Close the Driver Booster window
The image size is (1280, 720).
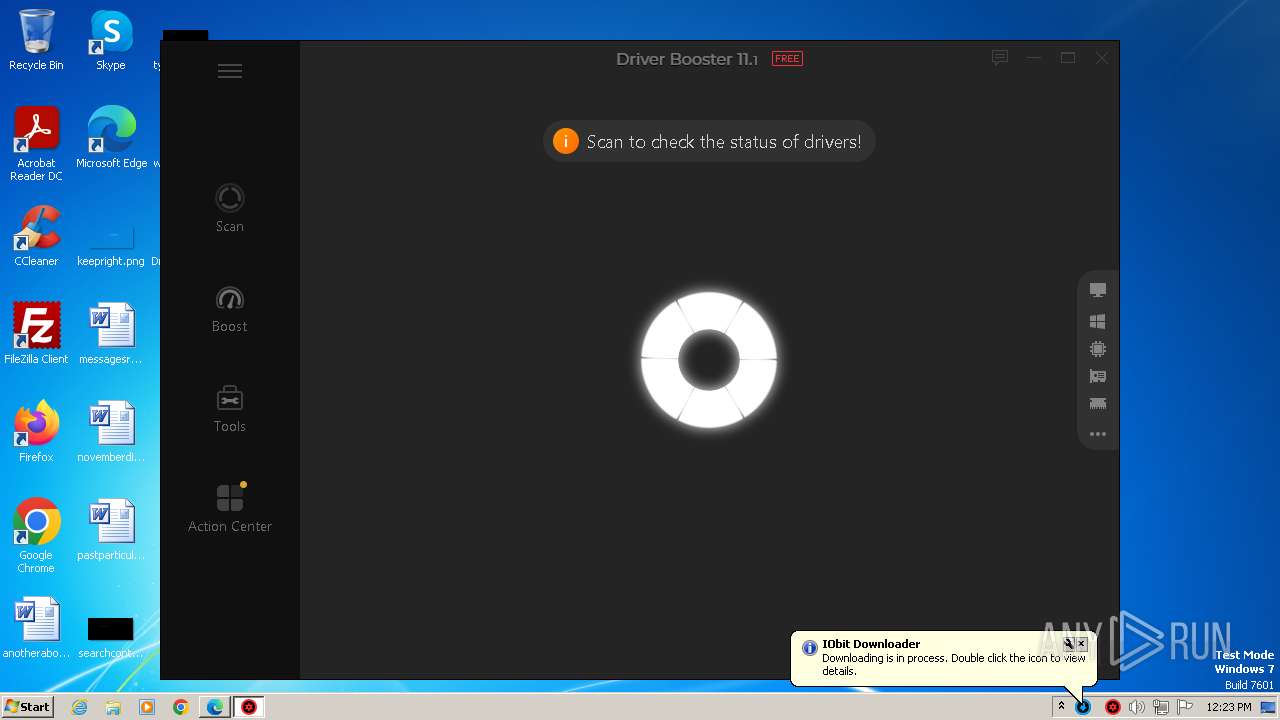click(1102, 58)
